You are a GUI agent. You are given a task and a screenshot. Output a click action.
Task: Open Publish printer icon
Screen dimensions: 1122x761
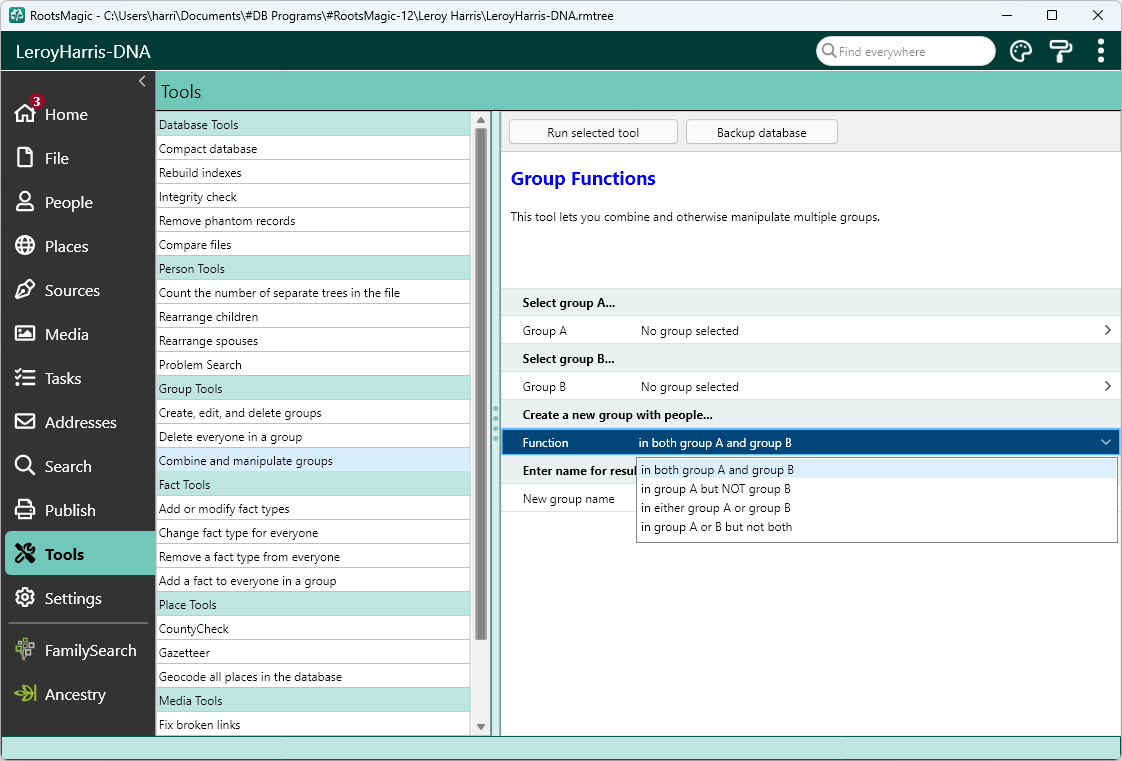point(25,509)
